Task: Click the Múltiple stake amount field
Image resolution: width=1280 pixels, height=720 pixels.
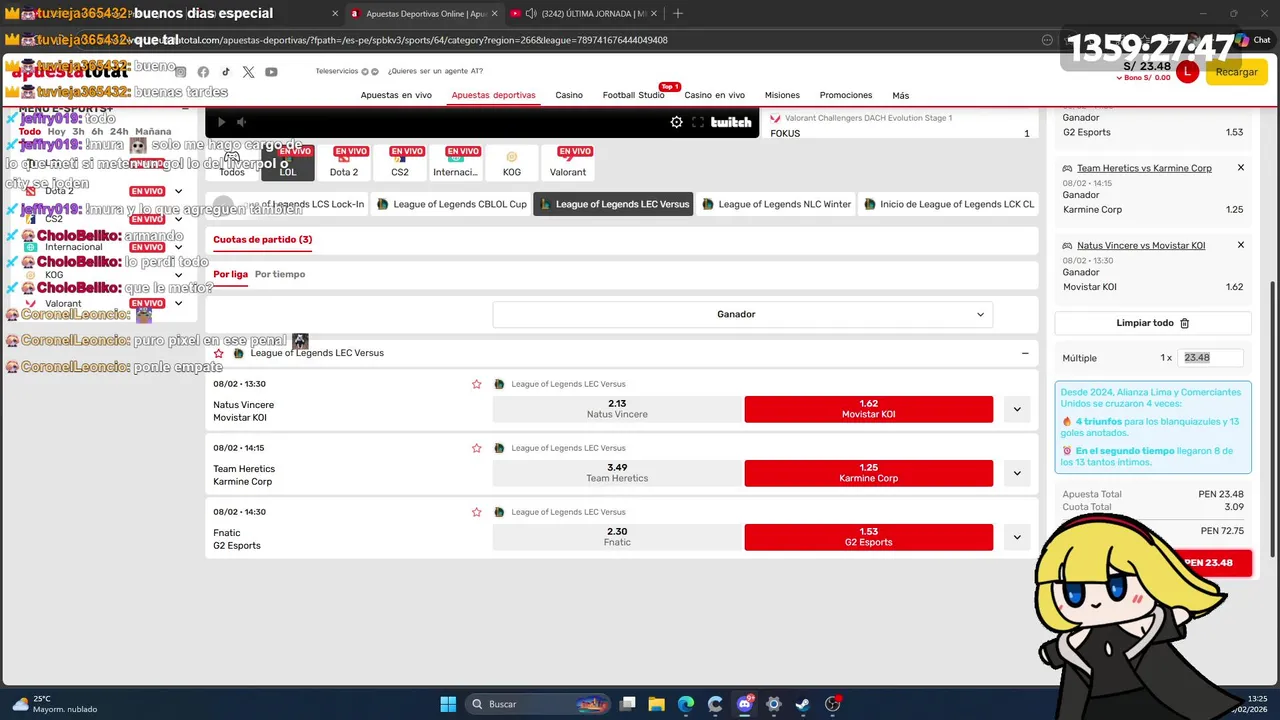Action: click(1211, 358)
